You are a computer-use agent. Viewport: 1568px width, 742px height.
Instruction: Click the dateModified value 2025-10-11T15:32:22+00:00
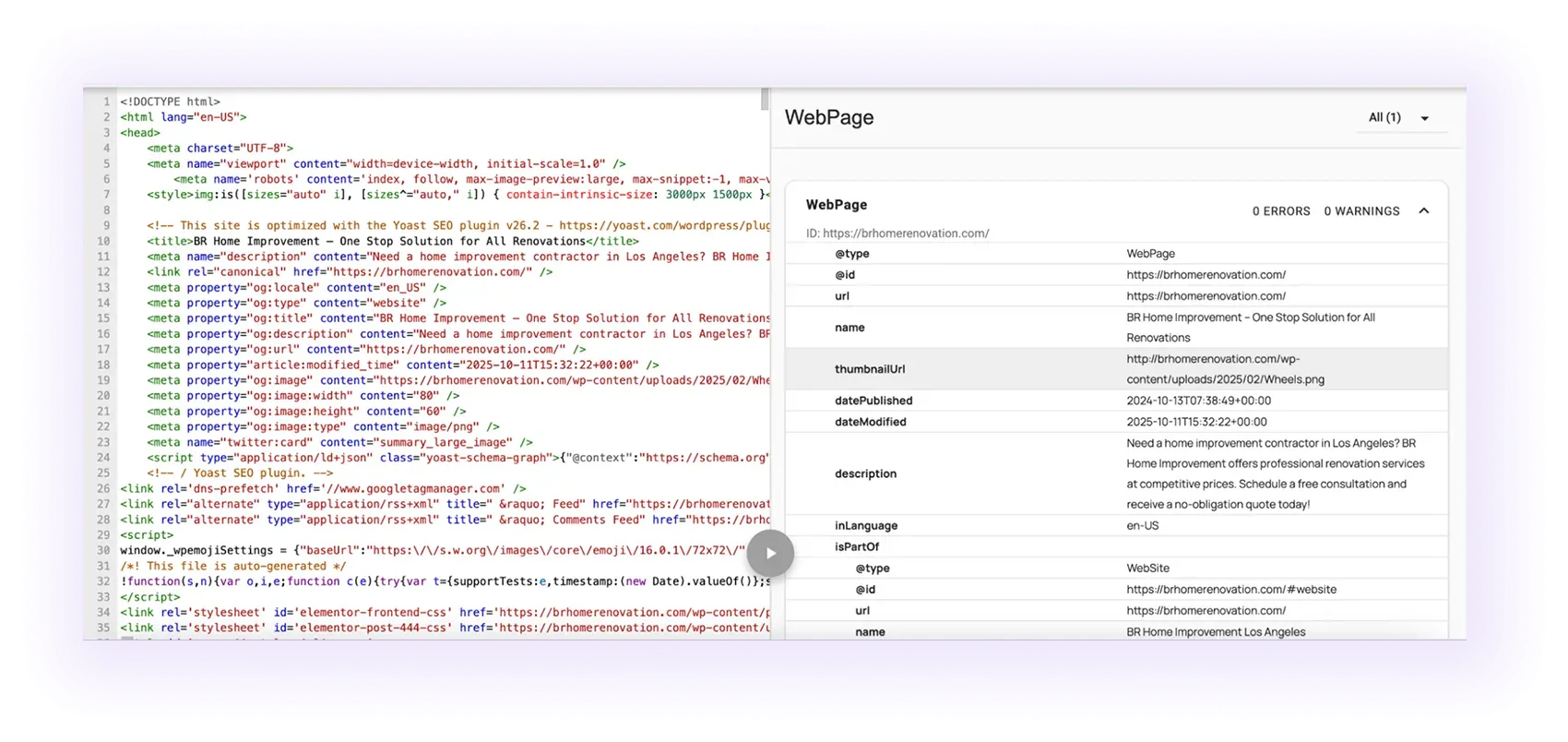[x=1196, y=422]
